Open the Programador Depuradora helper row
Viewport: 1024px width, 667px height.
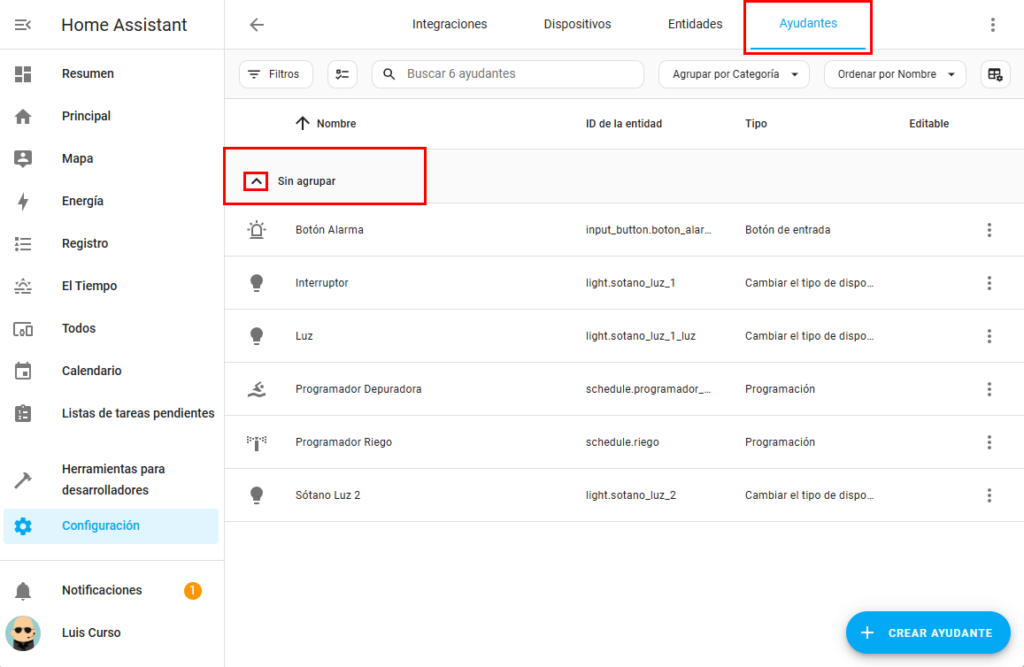(x=358, y=389)
